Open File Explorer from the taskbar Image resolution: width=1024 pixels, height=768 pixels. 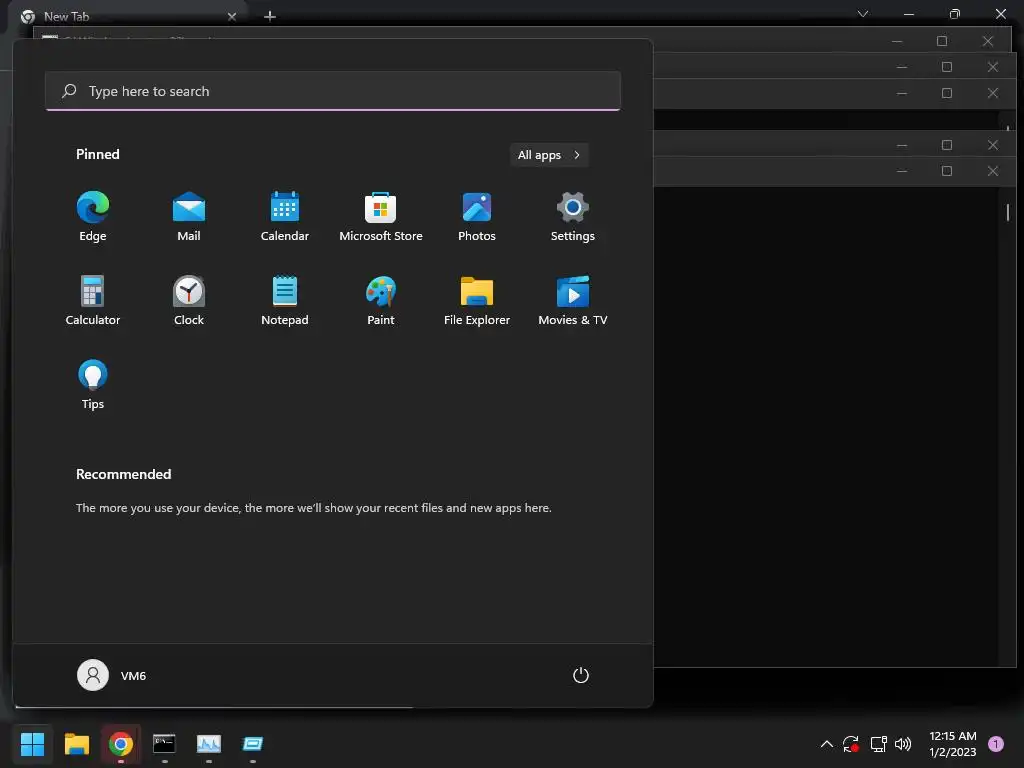tap(77, 744)
